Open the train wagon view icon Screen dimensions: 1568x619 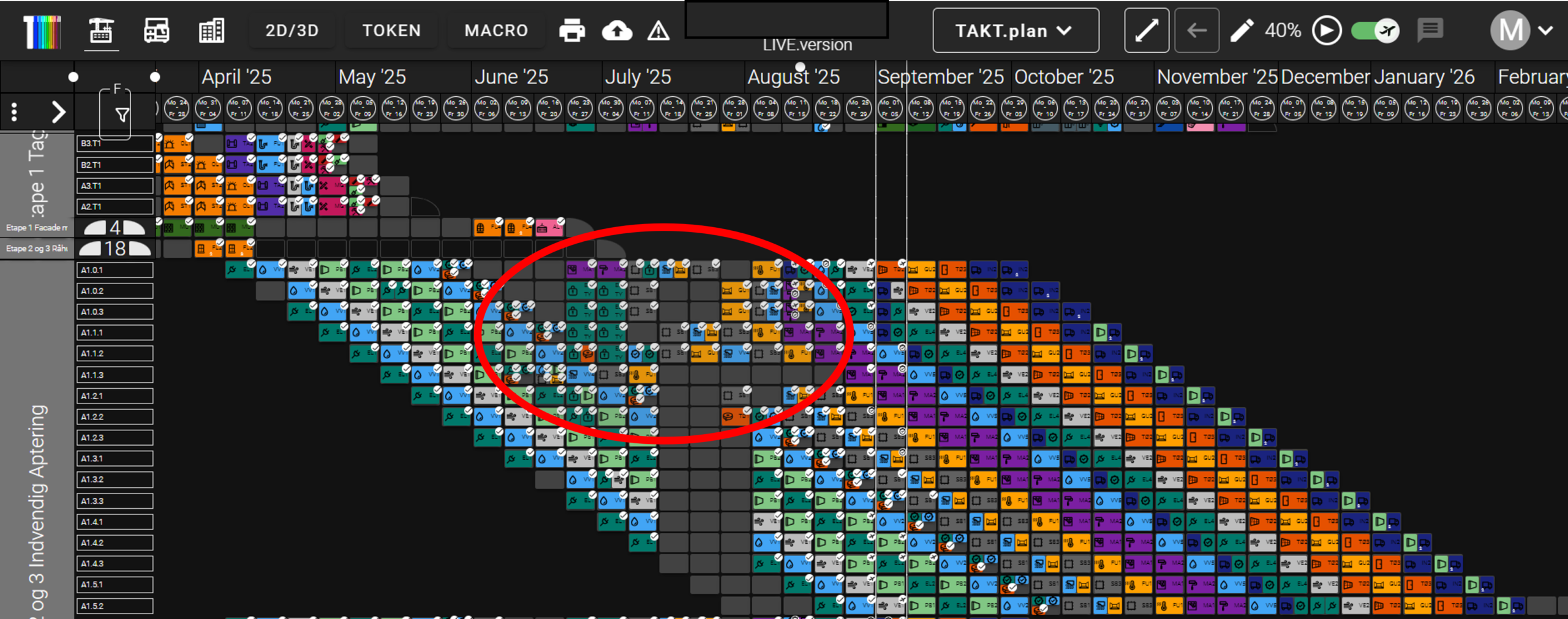pos(156,31)
